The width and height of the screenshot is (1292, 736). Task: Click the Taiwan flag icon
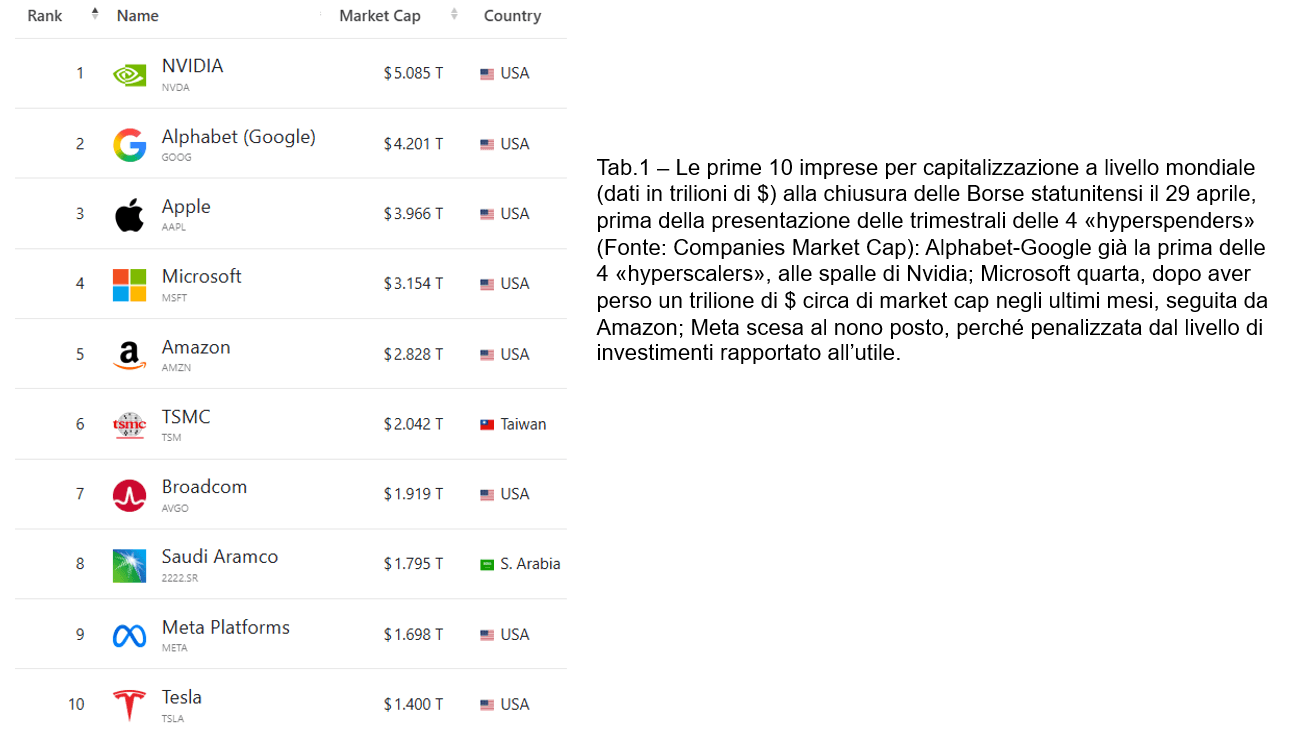point(487,425)
